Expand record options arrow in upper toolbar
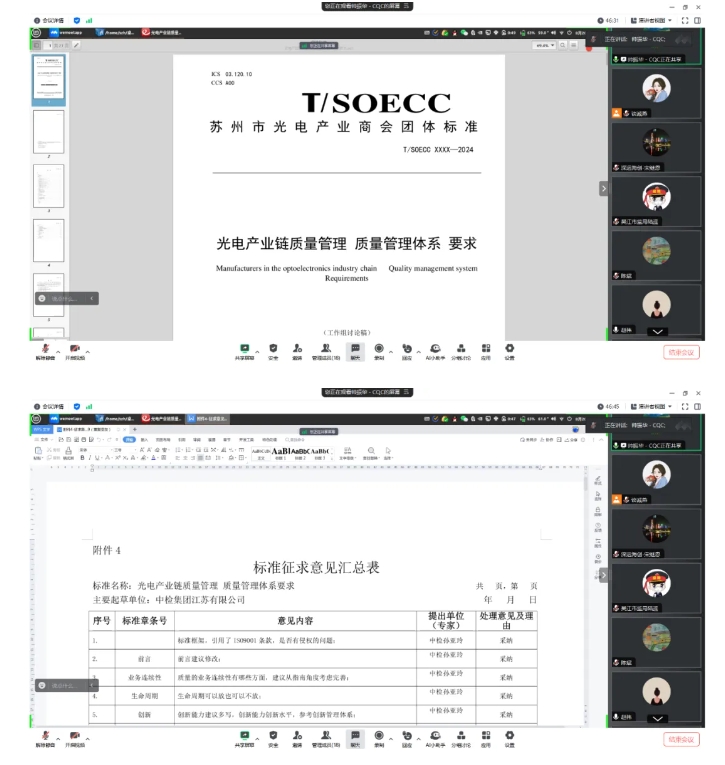Screen dimensions: 725x765 click(391, 351)
